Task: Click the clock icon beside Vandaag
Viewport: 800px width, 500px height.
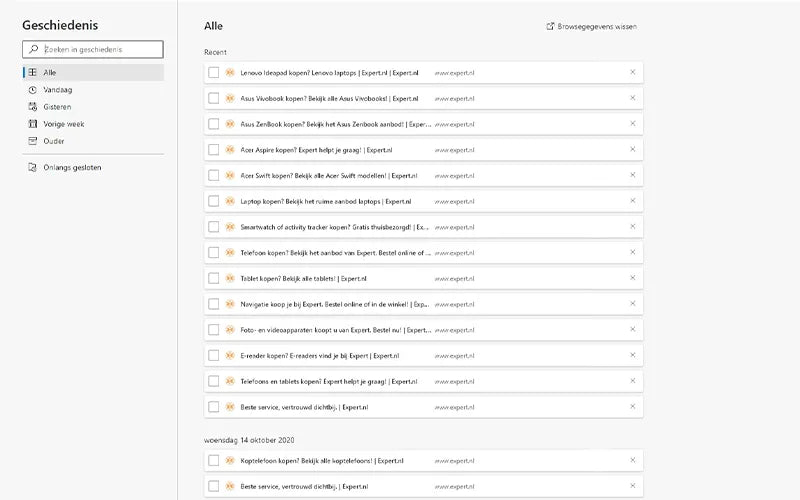Action: pyautogui.click(x=33, y=90)
